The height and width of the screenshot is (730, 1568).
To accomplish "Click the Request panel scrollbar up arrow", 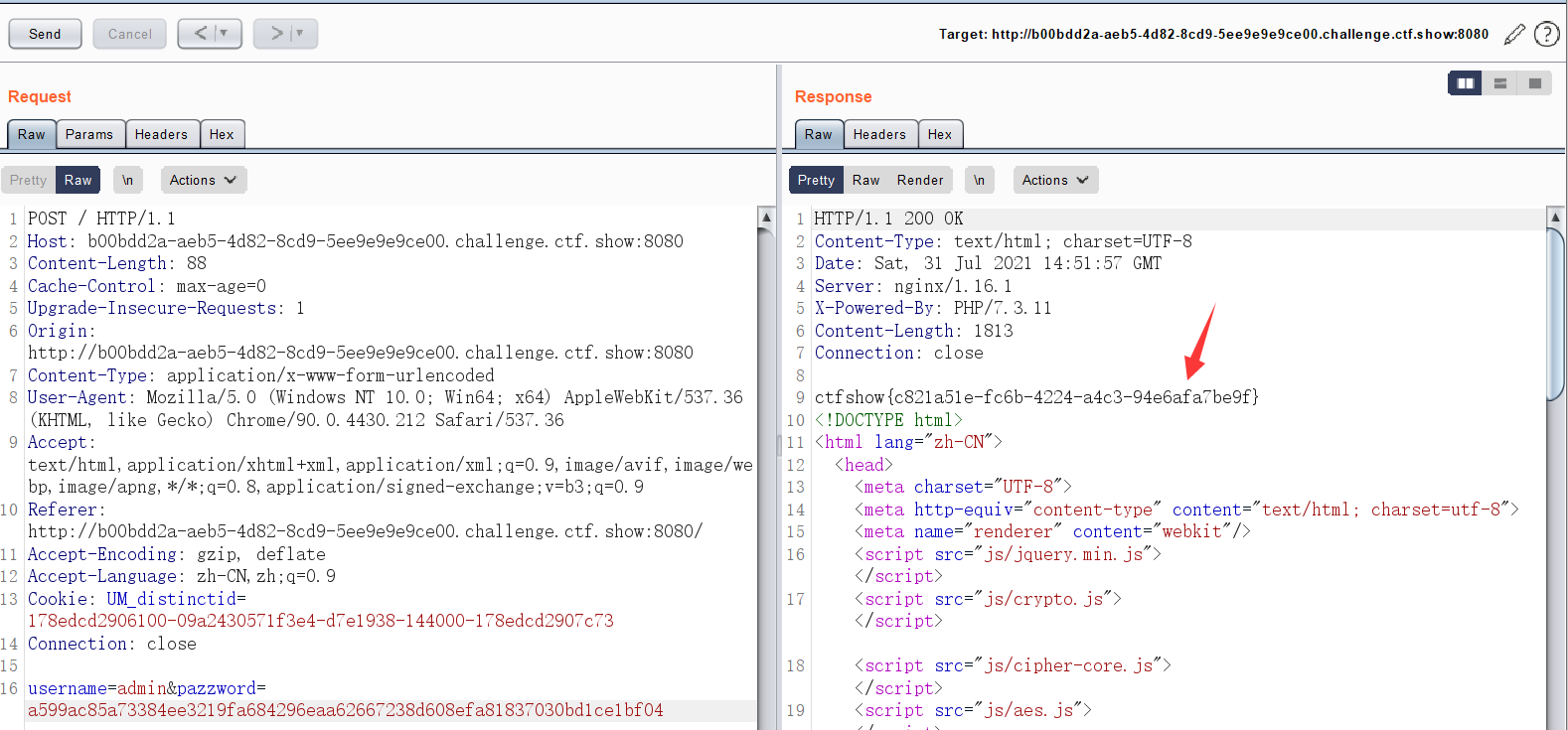I will pos(766,217).
